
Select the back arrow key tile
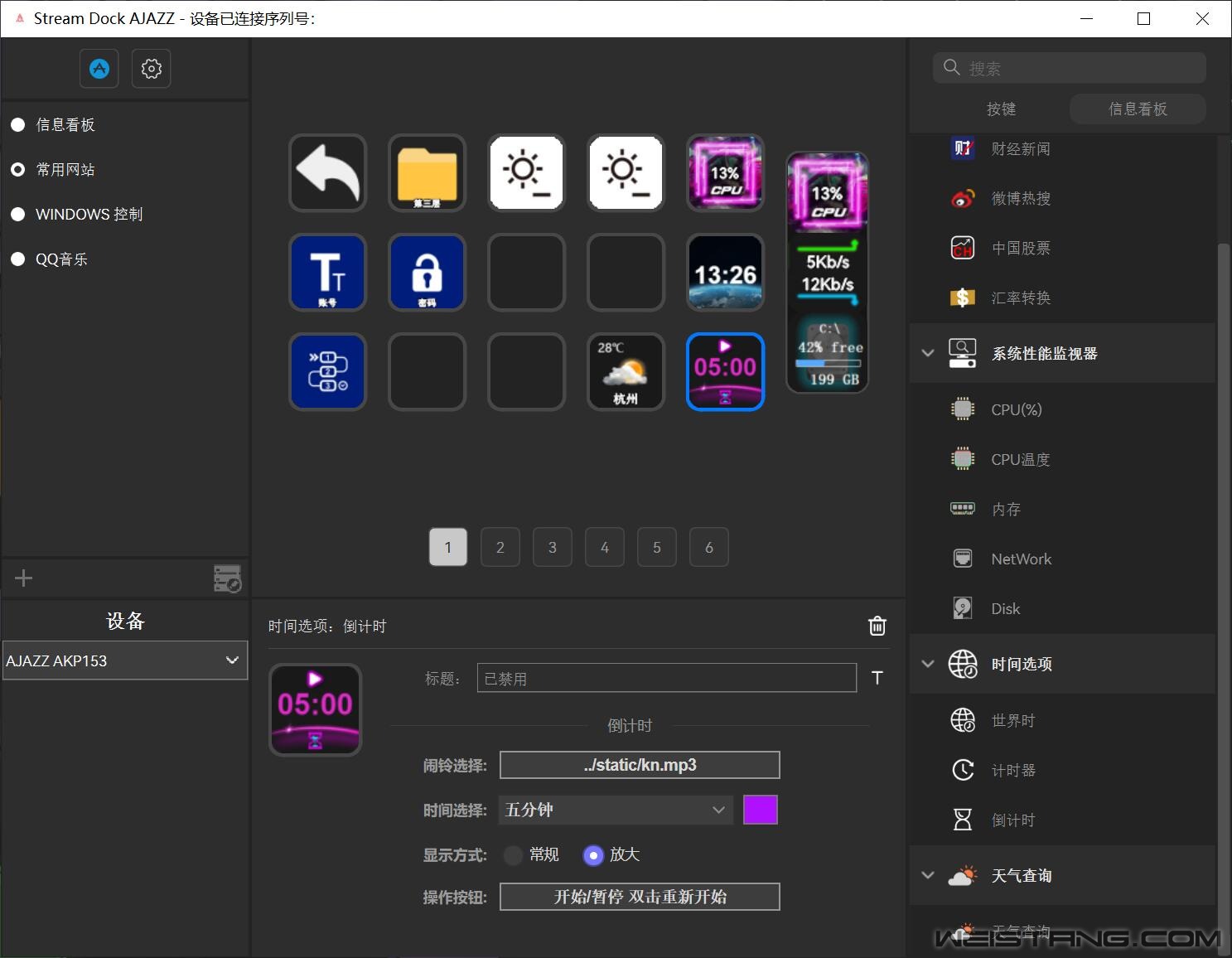328,172
